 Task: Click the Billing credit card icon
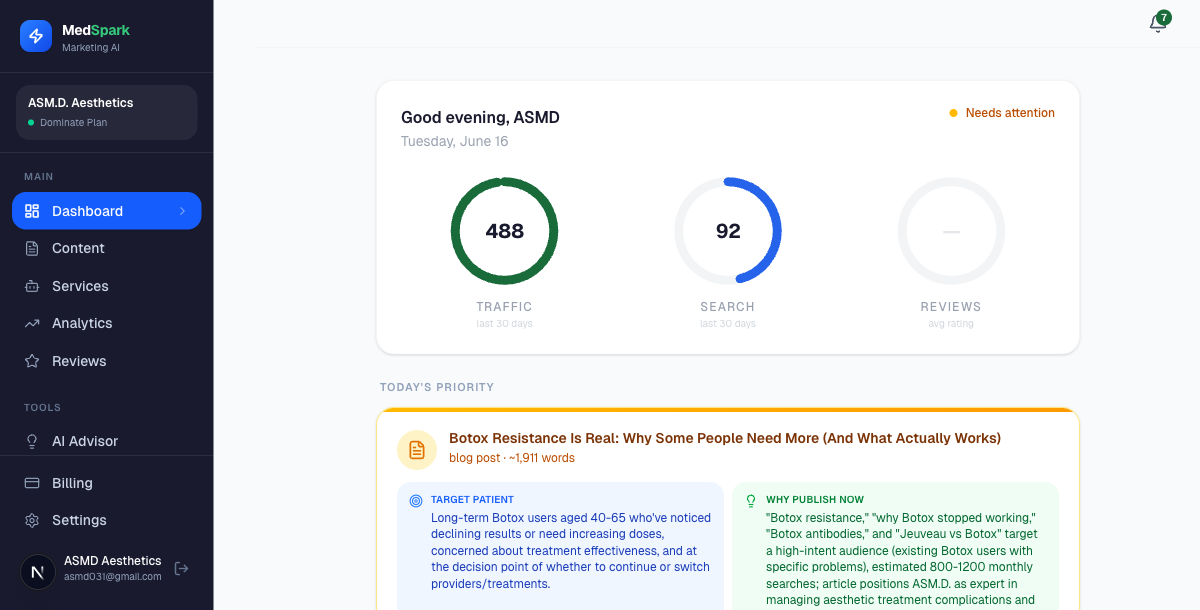32,483
